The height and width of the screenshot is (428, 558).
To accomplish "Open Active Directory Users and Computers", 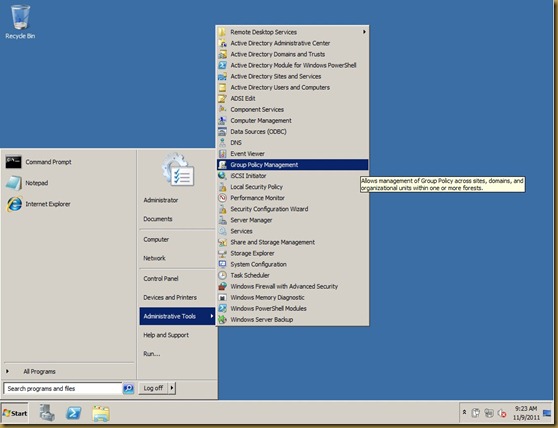I will coord(293,87).
